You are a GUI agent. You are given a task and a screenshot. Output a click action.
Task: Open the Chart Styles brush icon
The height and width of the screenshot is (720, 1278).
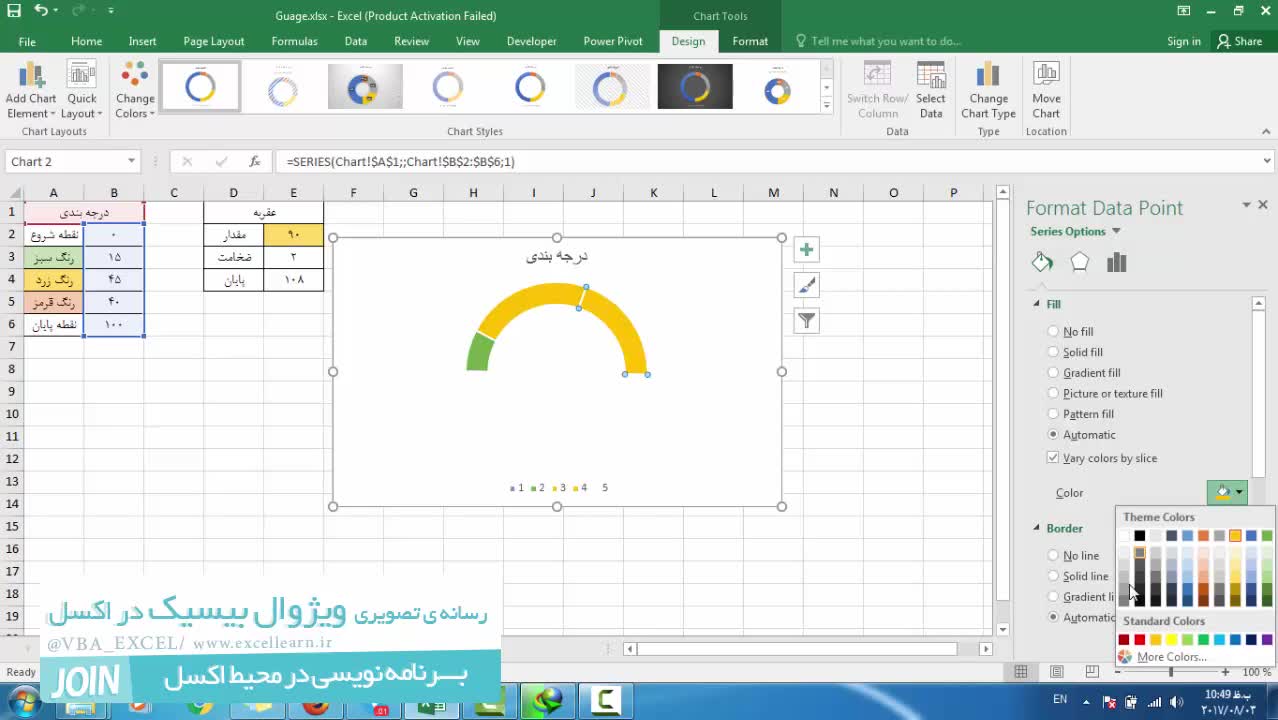pos(806,286)
